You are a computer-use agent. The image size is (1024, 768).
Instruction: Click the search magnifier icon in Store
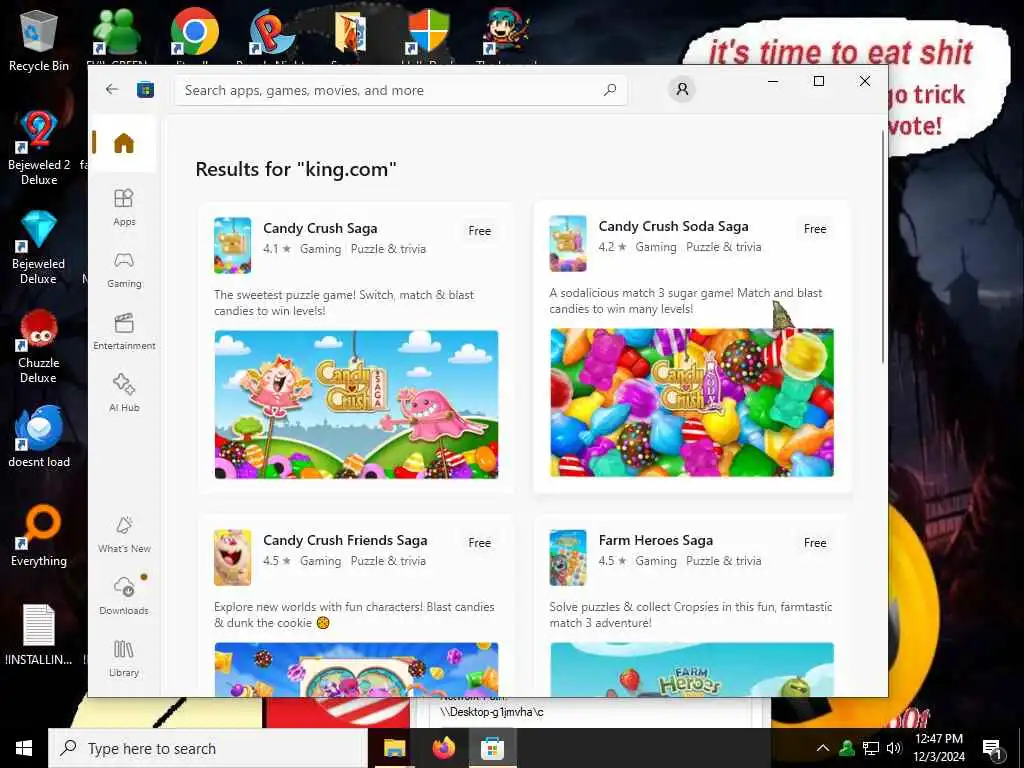610,89
